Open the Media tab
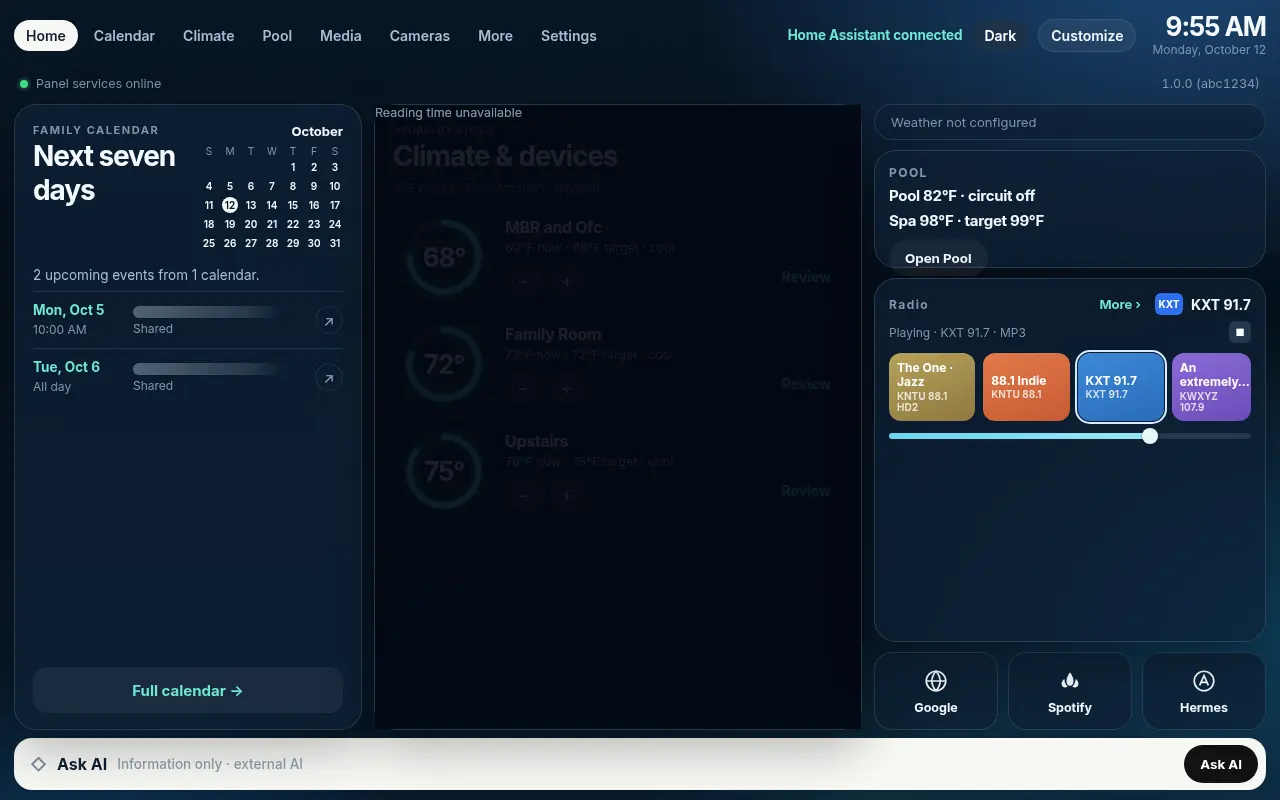Viewport: 1280px width, 800px height. [341, 35]
